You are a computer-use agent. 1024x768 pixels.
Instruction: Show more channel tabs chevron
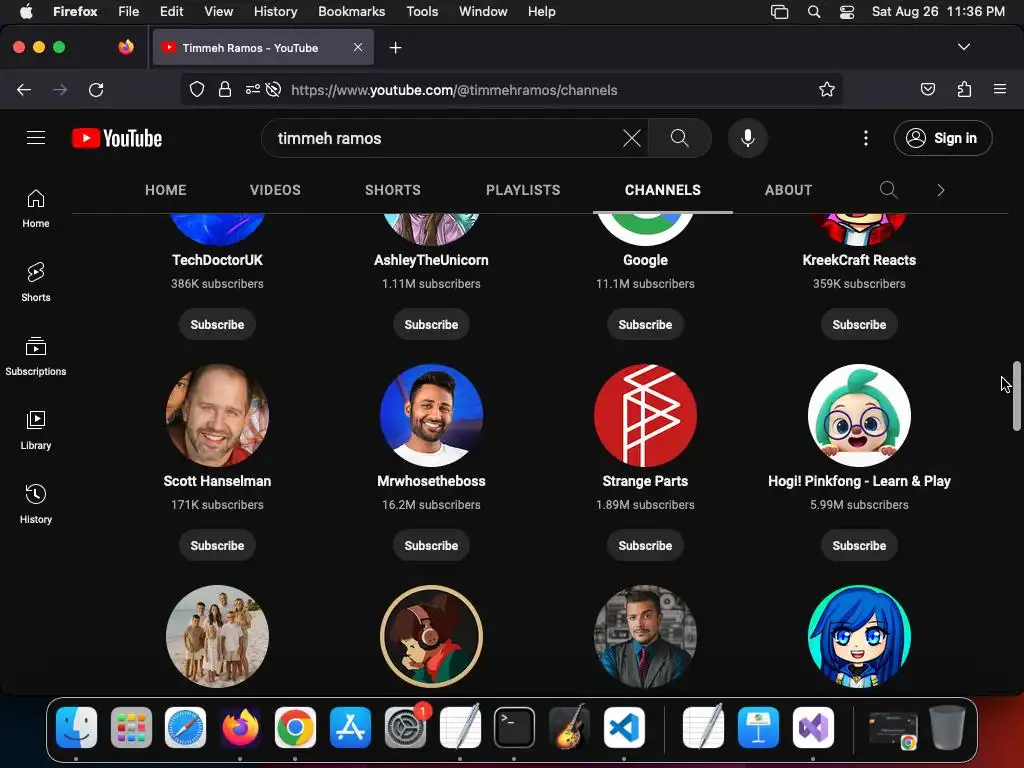940,190
